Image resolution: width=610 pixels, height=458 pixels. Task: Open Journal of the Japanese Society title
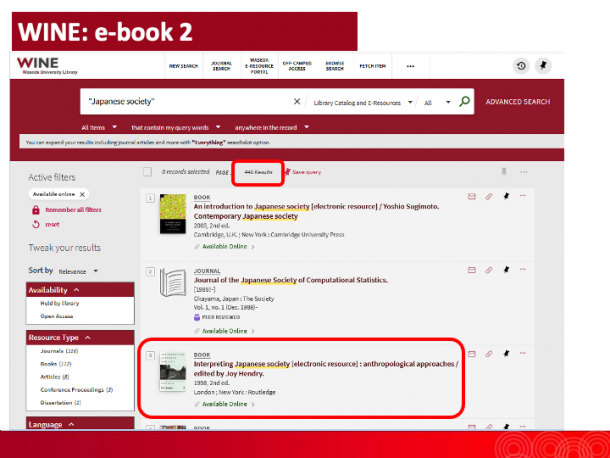[x=291, y=280]
